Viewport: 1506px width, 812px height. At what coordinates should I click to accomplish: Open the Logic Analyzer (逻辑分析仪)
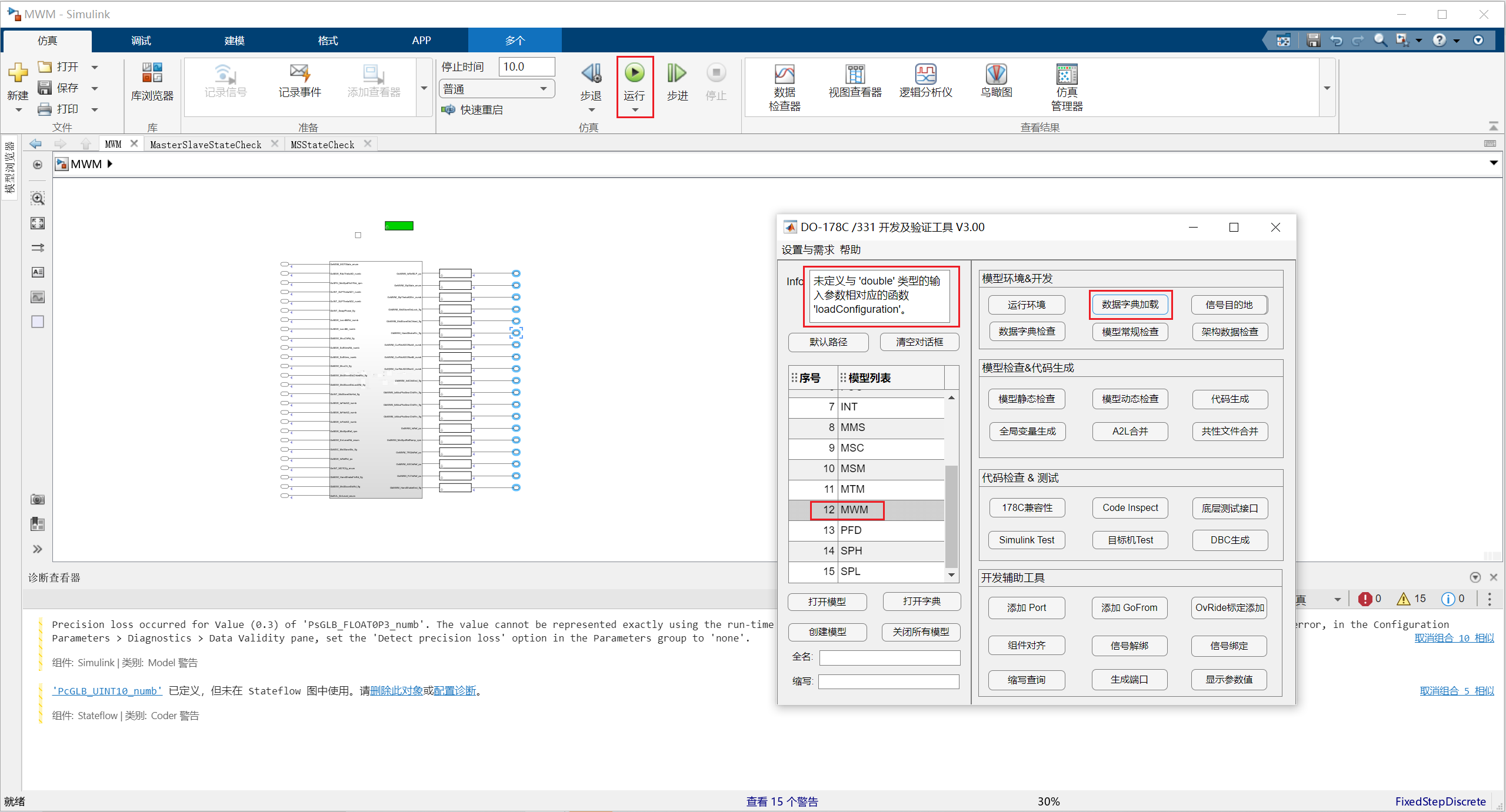[x=925, y=81]
